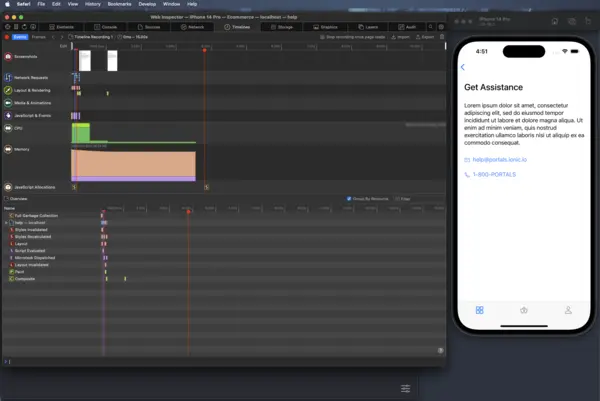Open the Overview view selector
Viewport: 600px width, 401px height.
[18, 198]
